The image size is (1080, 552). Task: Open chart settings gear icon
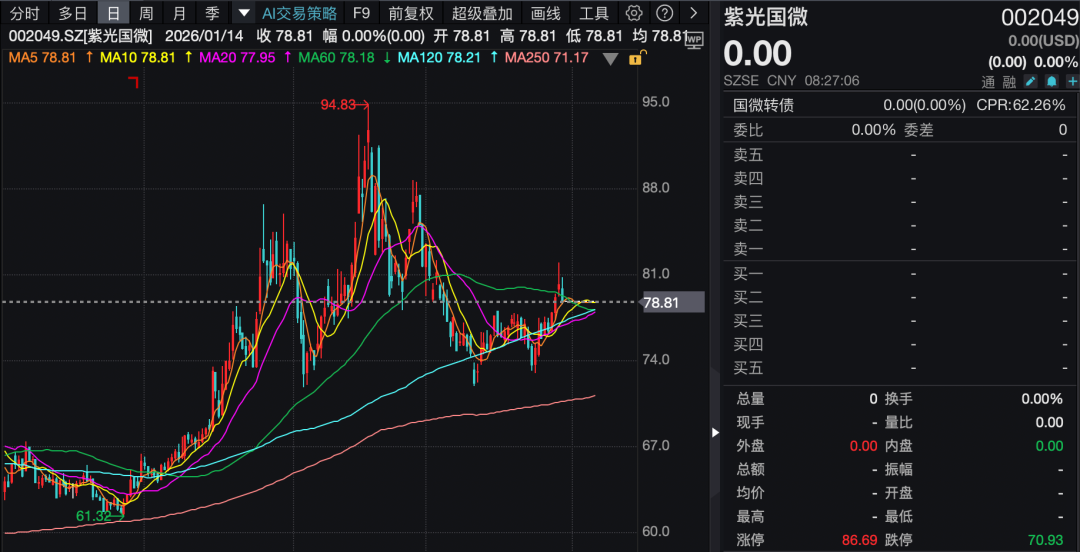click(x=634, y=13)
